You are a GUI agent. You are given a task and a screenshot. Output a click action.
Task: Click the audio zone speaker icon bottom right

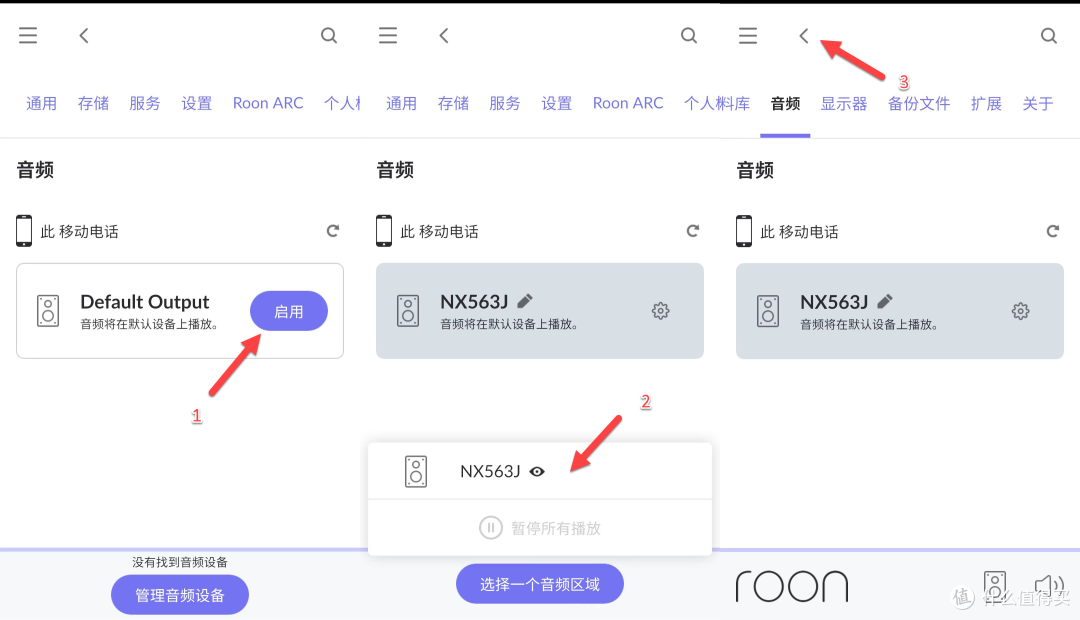995,585
